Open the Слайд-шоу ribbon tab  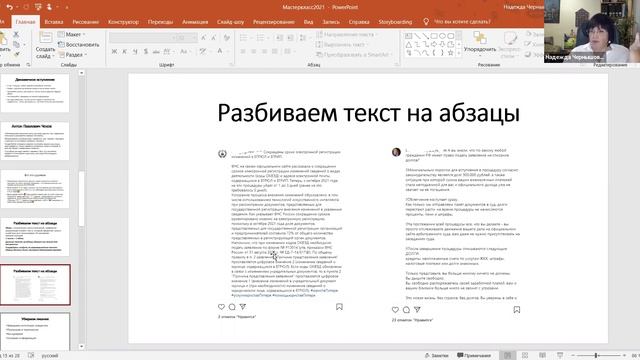[x=230, y=22]
